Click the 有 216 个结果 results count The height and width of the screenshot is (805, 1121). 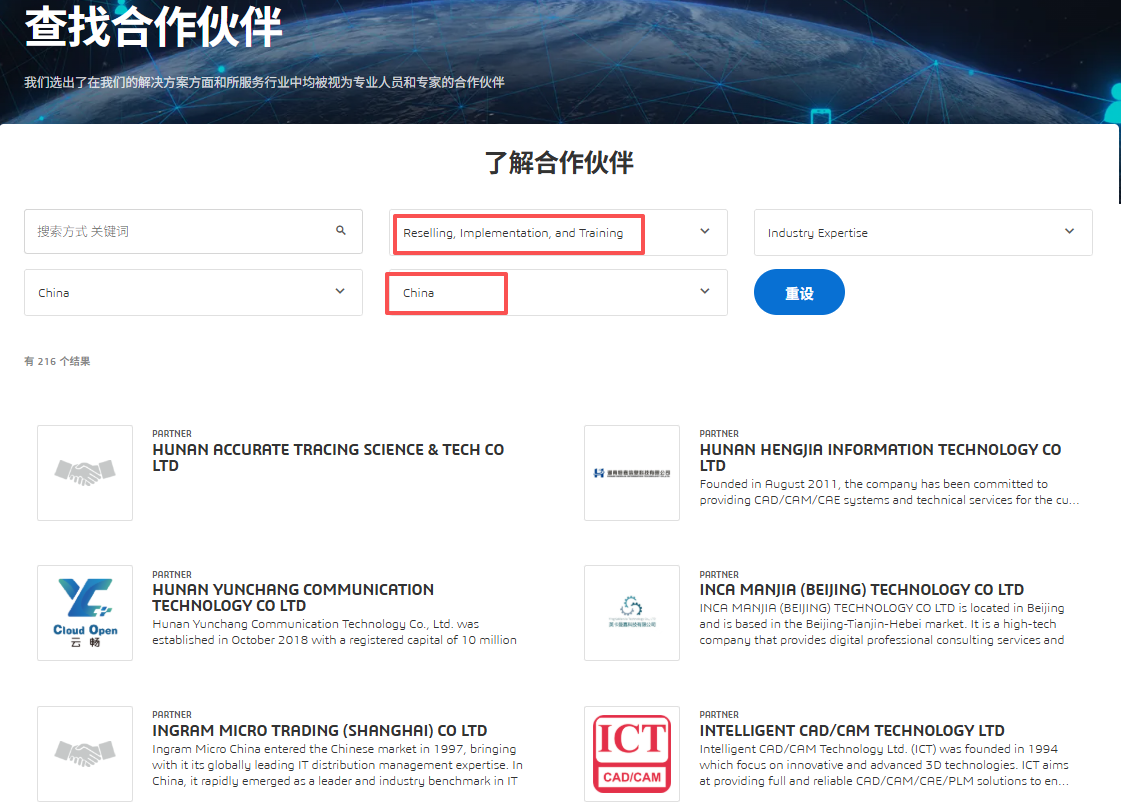(57, 361)
